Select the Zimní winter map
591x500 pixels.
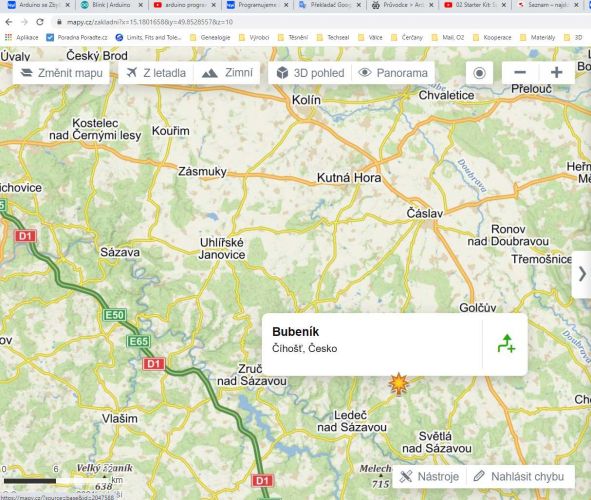(227, 73)
